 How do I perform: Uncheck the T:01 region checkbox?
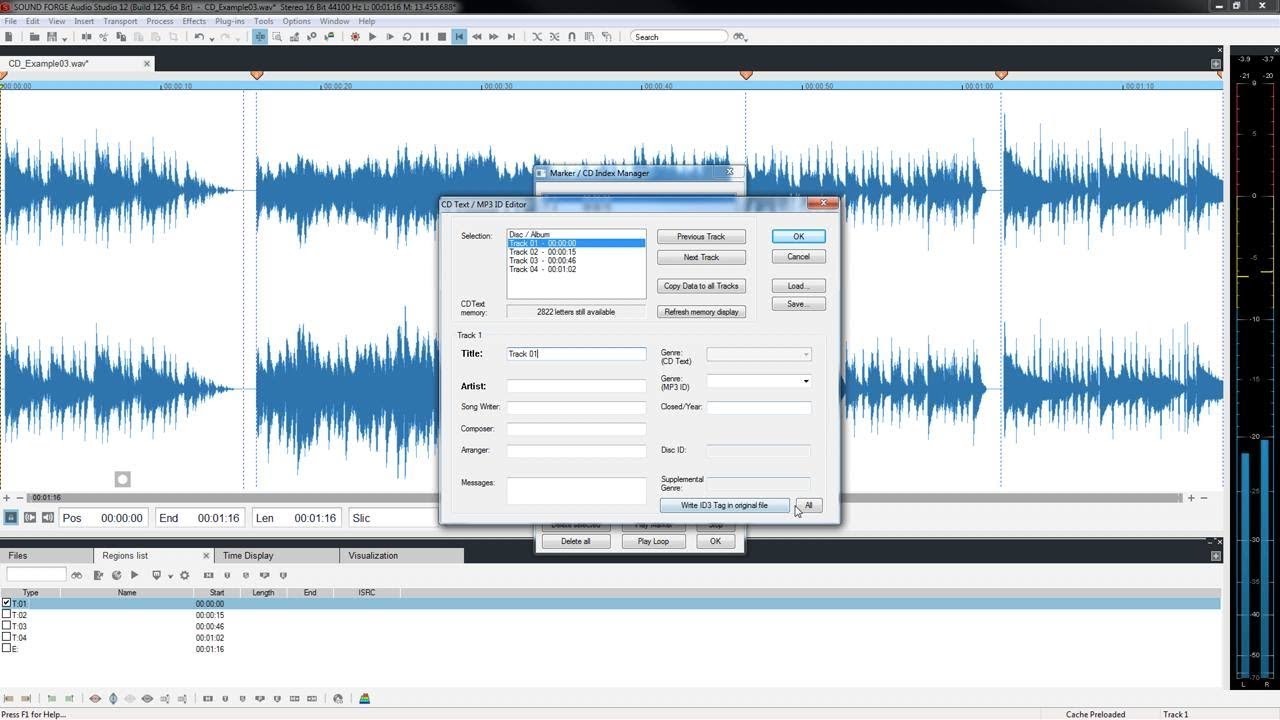[x=6, y=603]
